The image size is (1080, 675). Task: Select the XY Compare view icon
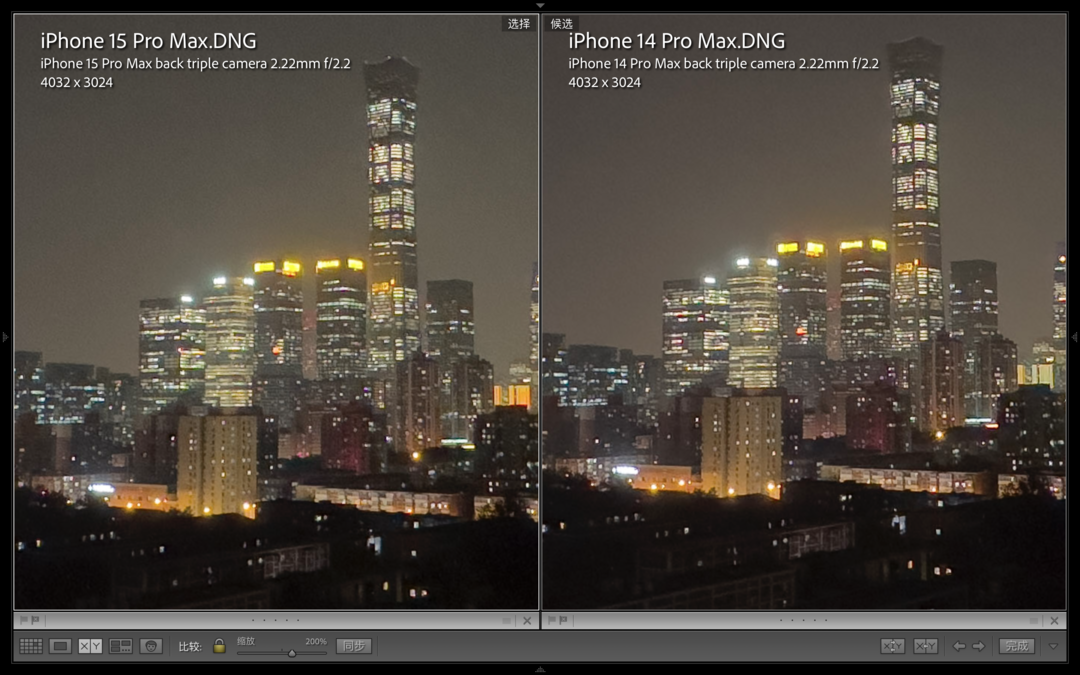(90, 646)
